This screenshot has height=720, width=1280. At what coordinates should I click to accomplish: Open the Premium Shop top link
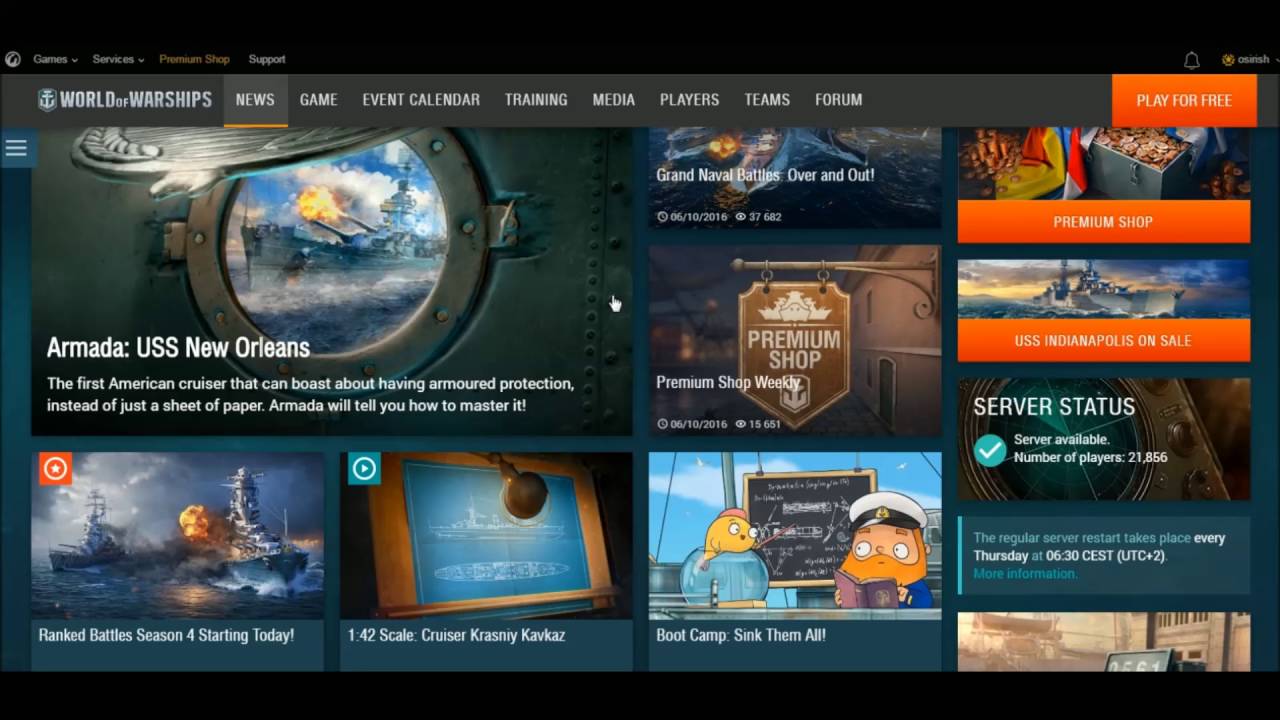(194, 59)
